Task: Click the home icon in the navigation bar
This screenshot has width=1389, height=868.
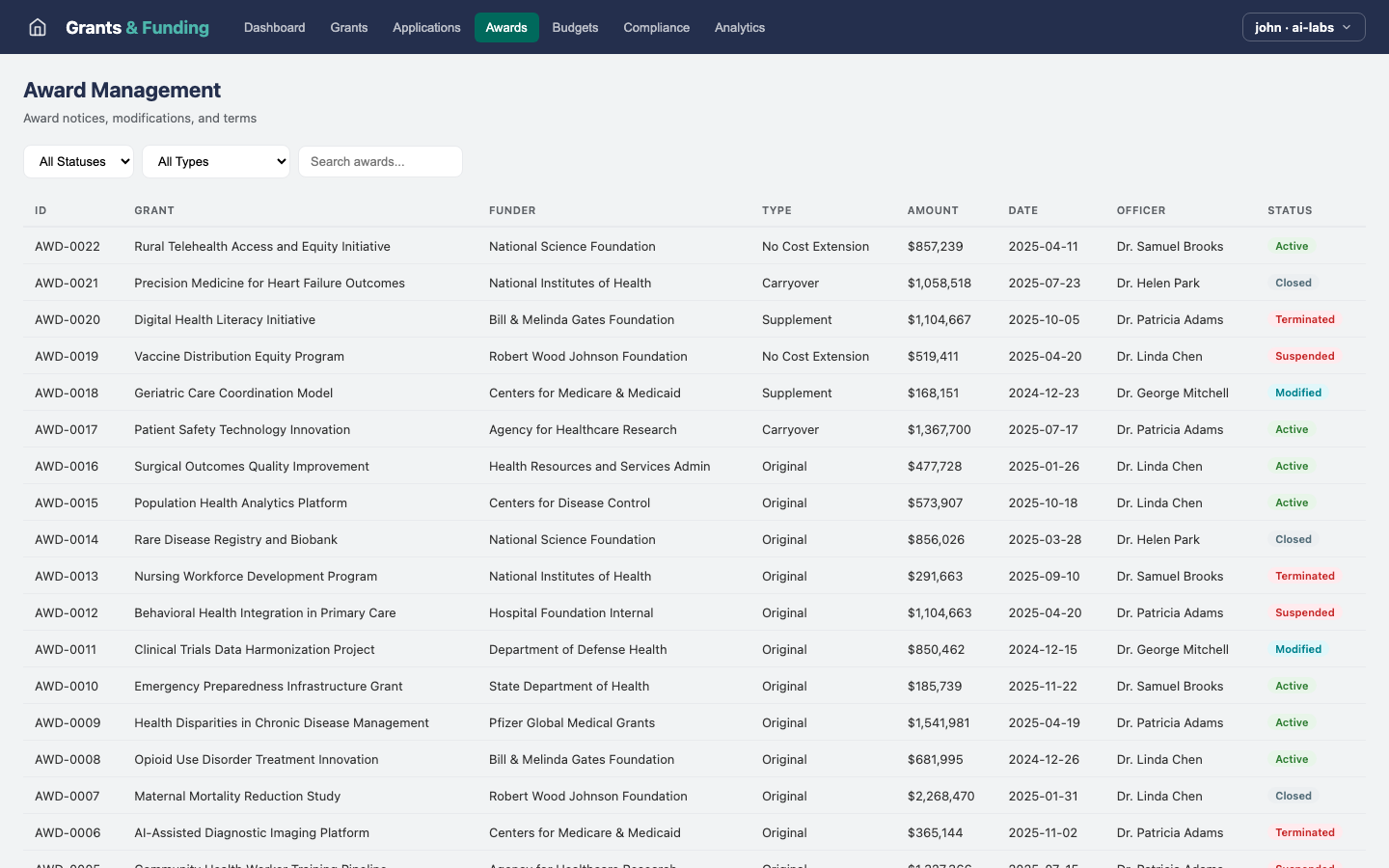Action: click(x=37, y=27)
